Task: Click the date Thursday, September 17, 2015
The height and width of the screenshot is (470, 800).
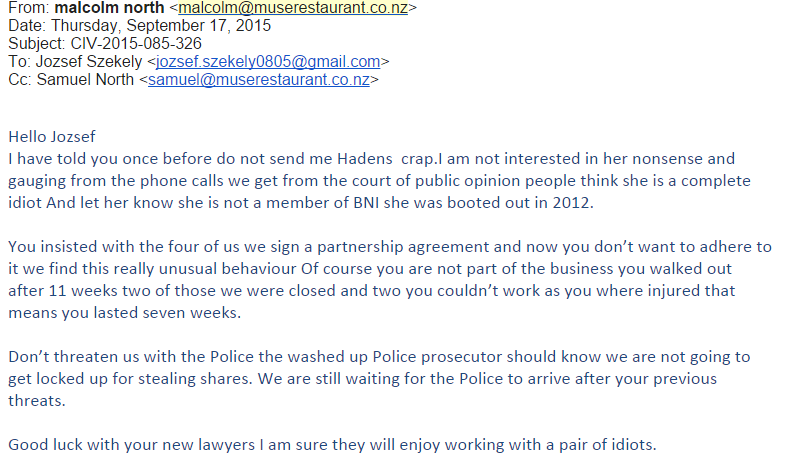Action: 161,26
